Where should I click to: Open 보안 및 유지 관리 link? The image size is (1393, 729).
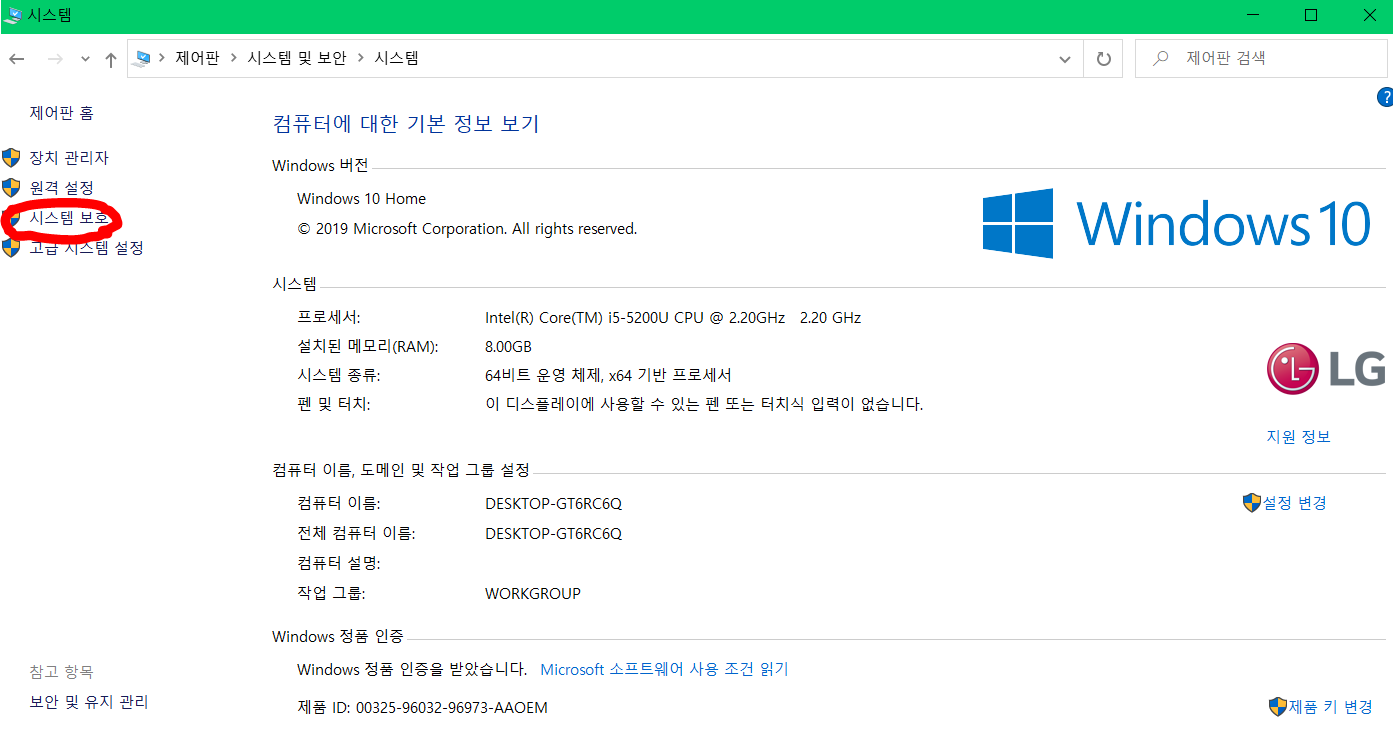click(x=89, y=702)
